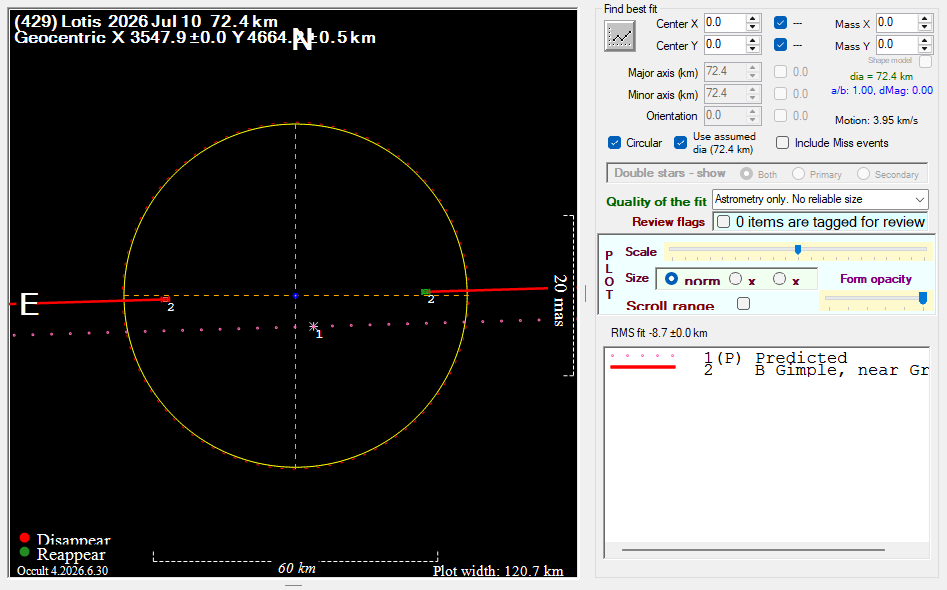Increase Mass Y with its up arrow
947x590 pixels.
[x=925, y=40]
